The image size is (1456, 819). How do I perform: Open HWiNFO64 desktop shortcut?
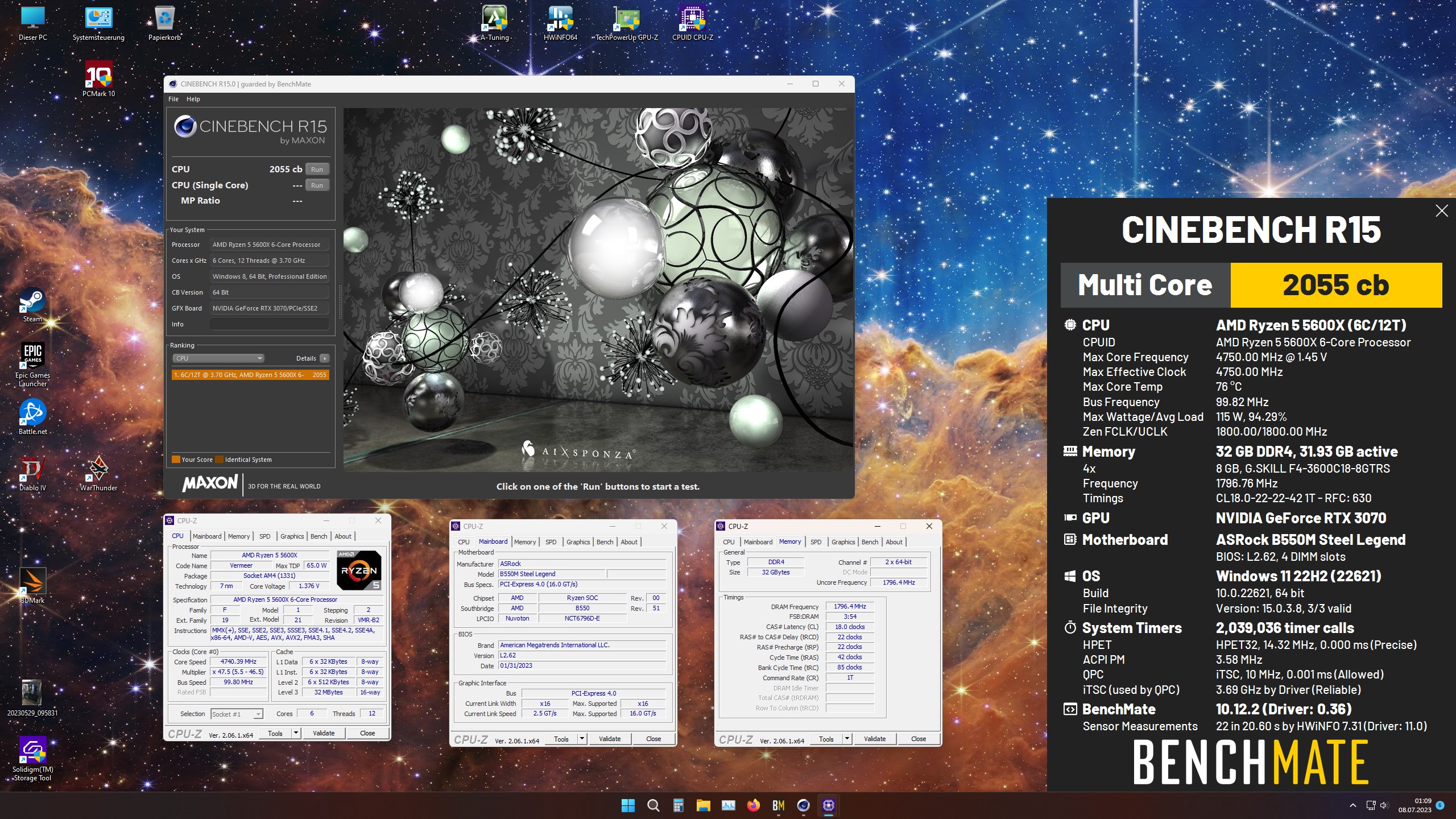(560, 23)
